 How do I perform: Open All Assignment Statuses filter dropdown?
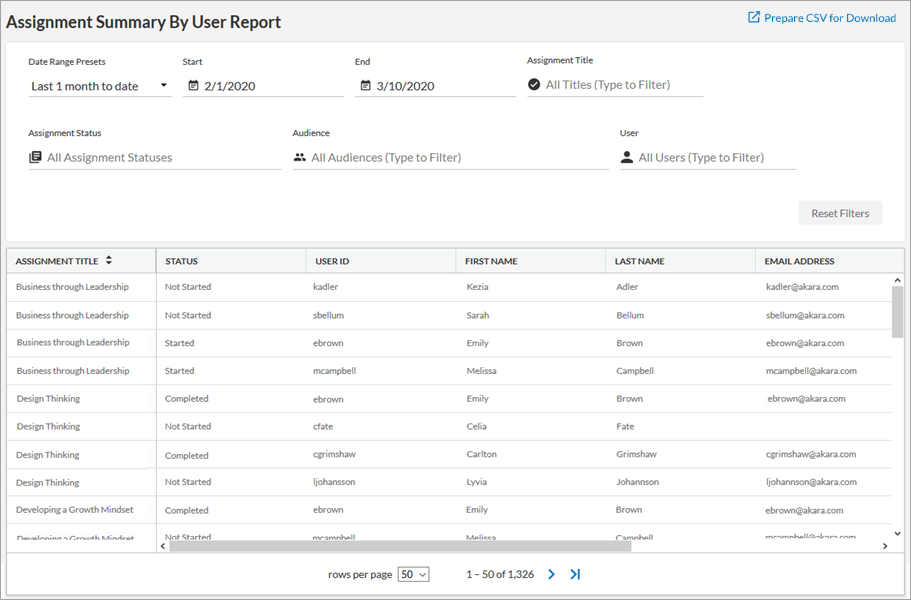(155, 157)
